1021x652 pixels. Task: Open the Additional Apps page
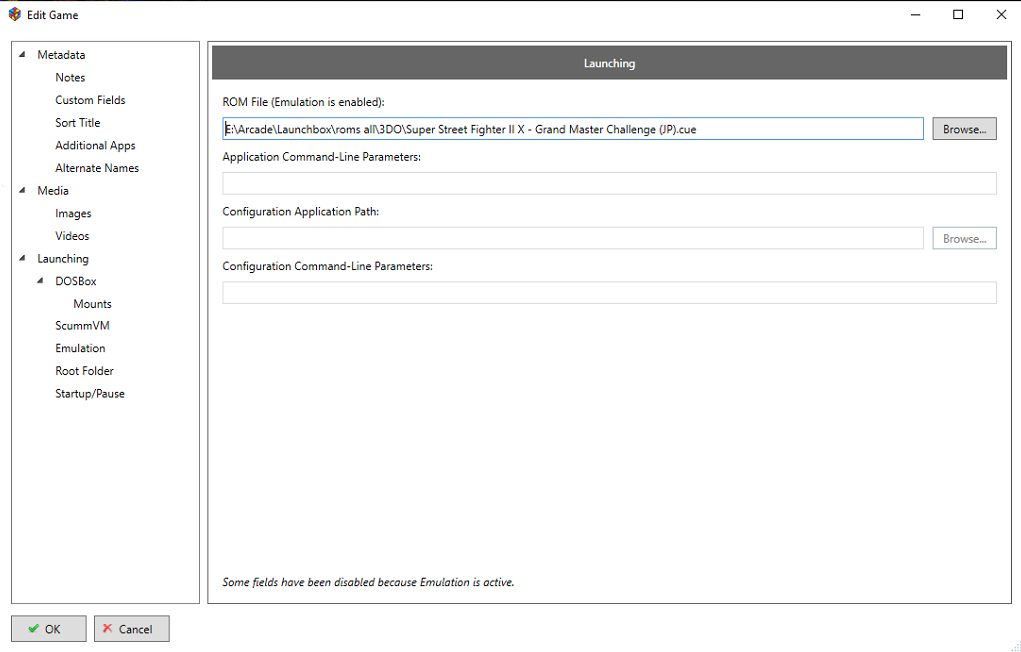(x=95, y=145)
